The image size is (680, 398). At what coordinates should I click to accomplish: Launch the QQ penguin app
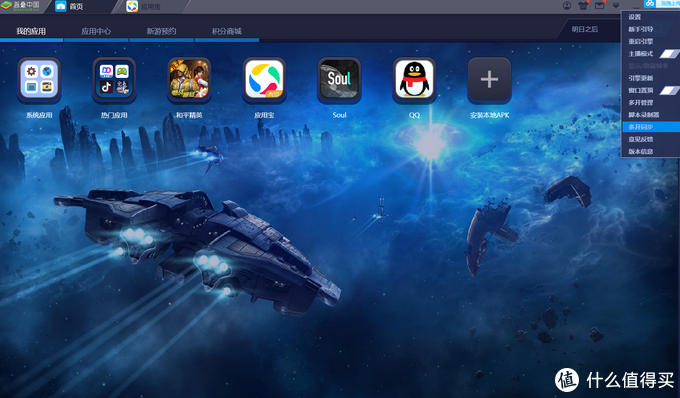click(414, 80)
